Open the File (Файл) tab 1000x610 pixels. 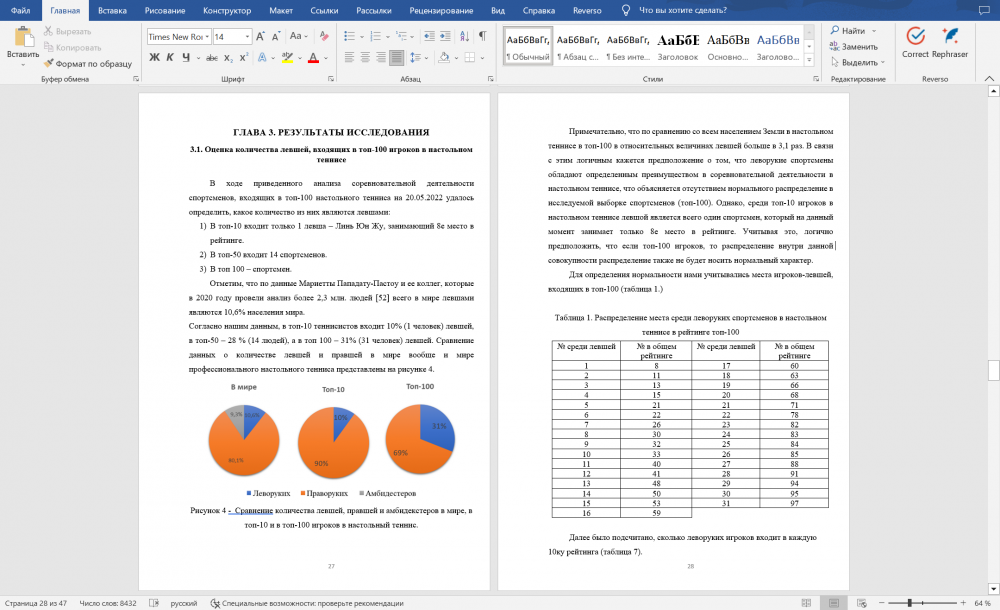(20, 10)
